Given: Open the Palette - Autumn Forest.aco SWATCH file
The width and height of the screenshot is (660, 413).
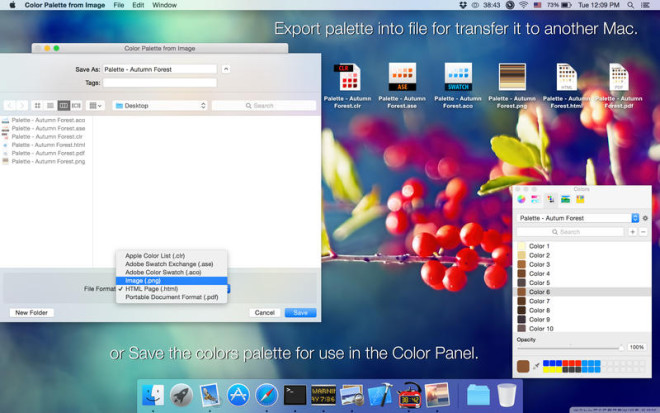Looking at the screenshot, I should coord(458,82).
